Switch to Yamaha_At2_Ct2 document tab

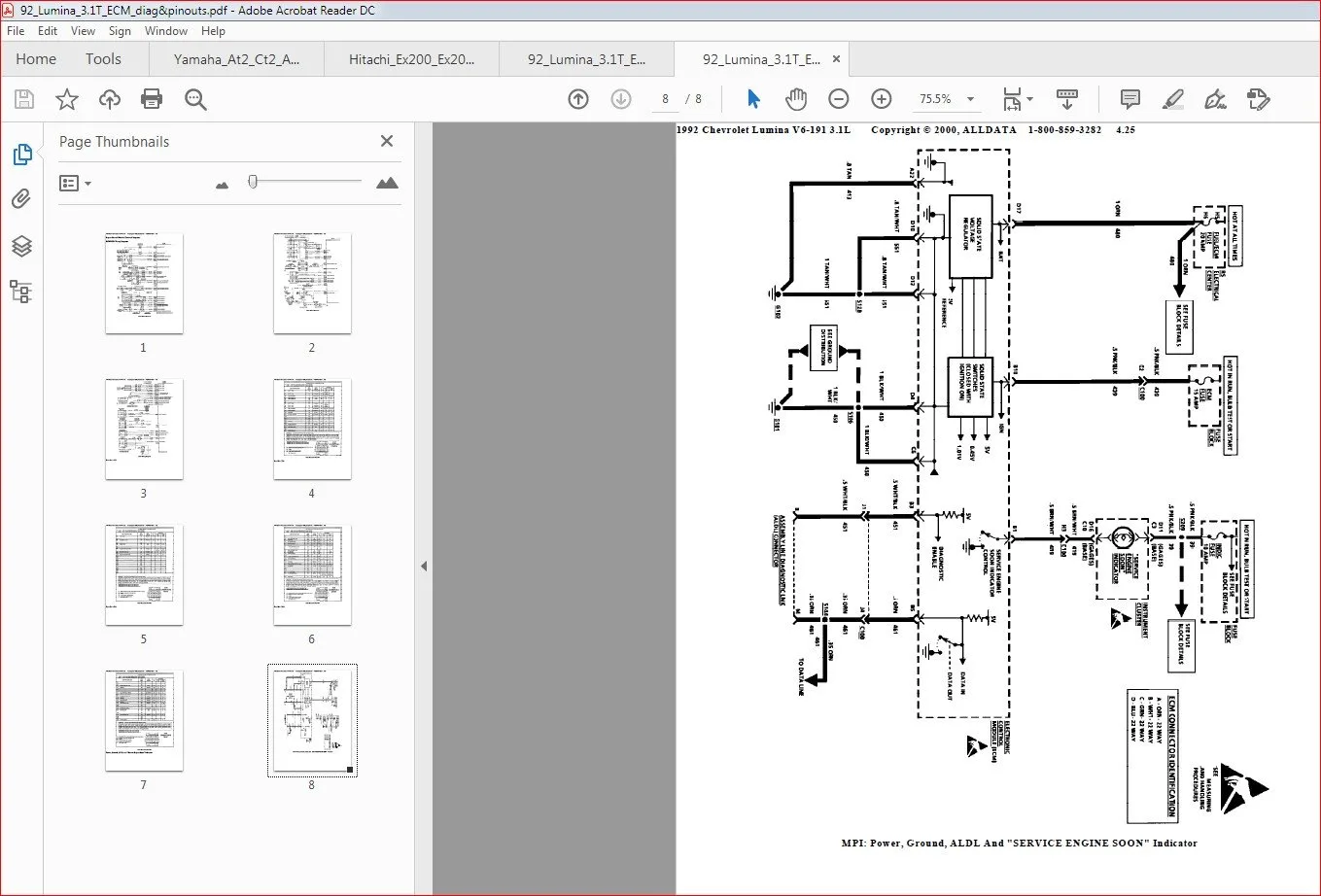[x=236, y=59]
